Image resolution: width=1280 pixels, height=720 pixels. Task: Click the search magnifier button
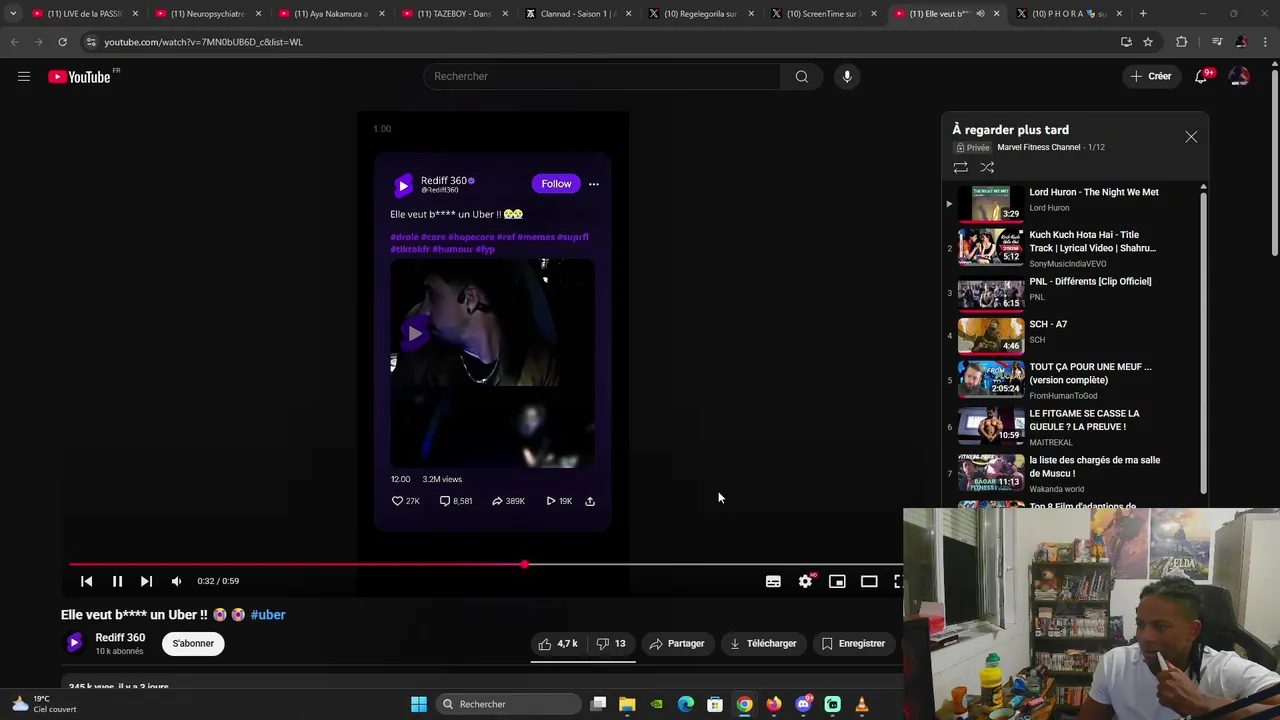click(801, 76)
